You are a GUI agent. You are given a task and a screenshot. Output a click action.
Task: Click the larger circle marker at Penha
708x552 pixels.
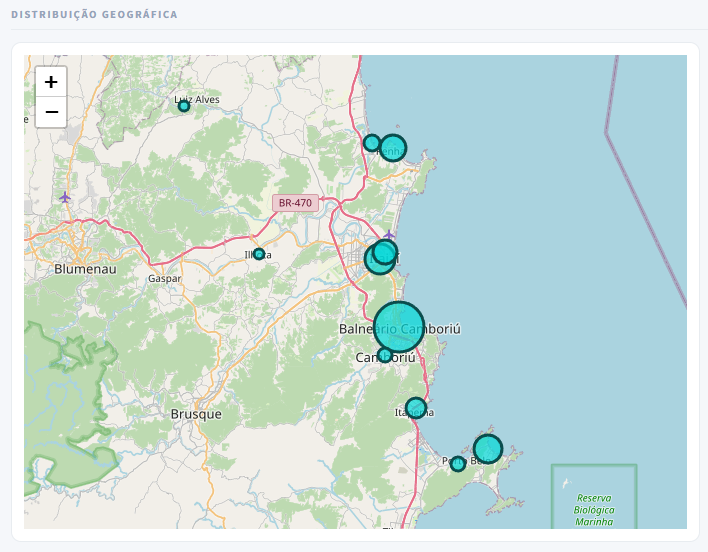click(393, 148)
